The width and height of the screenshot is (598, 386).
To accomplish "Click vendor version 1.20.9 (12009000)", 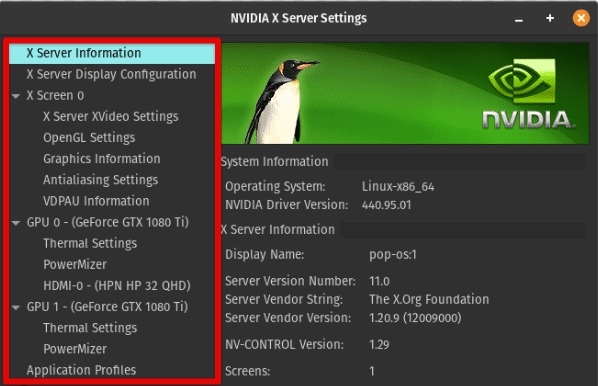I will click(415, 318).
